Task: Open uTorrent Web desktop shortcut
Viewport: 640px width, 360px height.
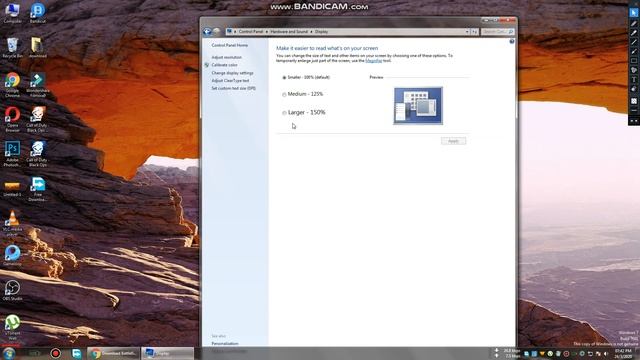Action: [12, 327]
